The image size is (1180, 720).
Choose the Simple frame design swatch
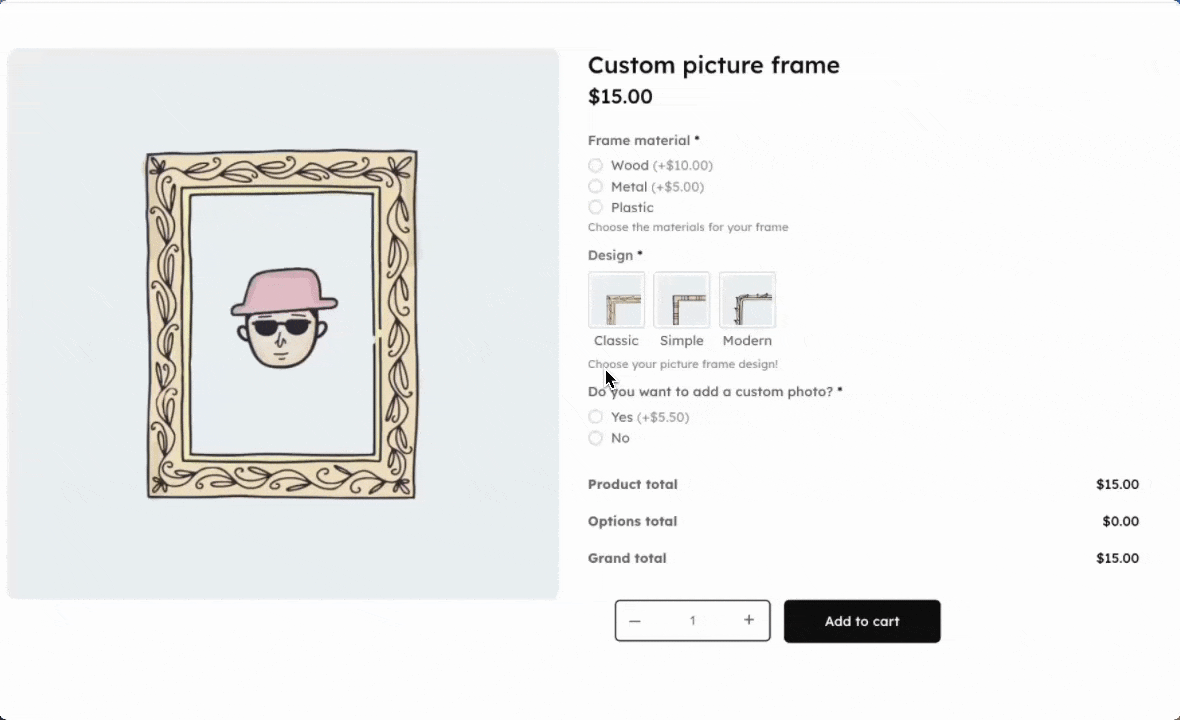(682, 300)
